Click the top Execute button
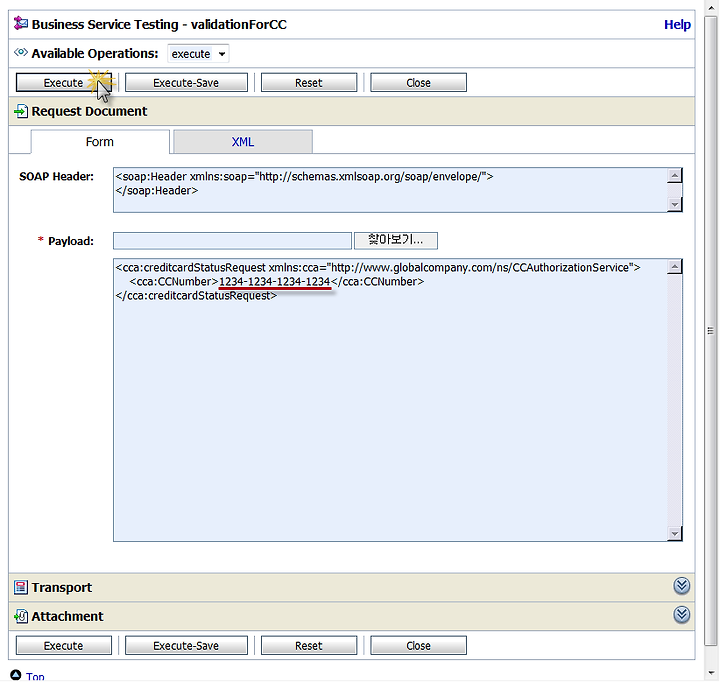Image resolution: width=720 pixels, height=682 pixels. point(63,83)
